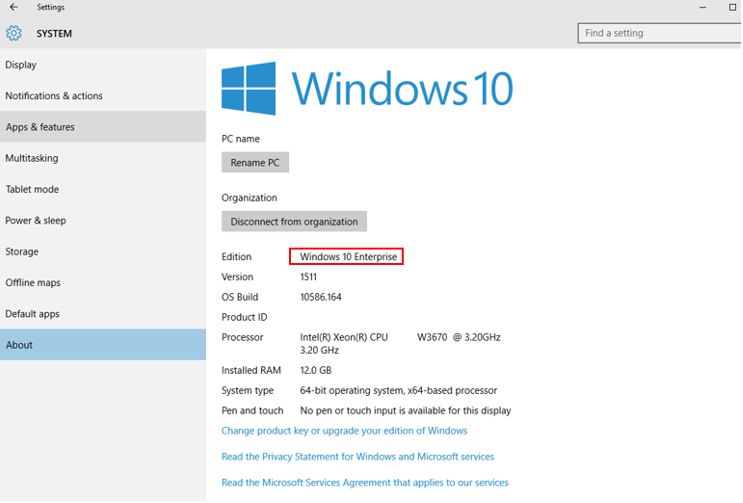Focus the Find a setting search box
The image size is (743, 503).
660,33
